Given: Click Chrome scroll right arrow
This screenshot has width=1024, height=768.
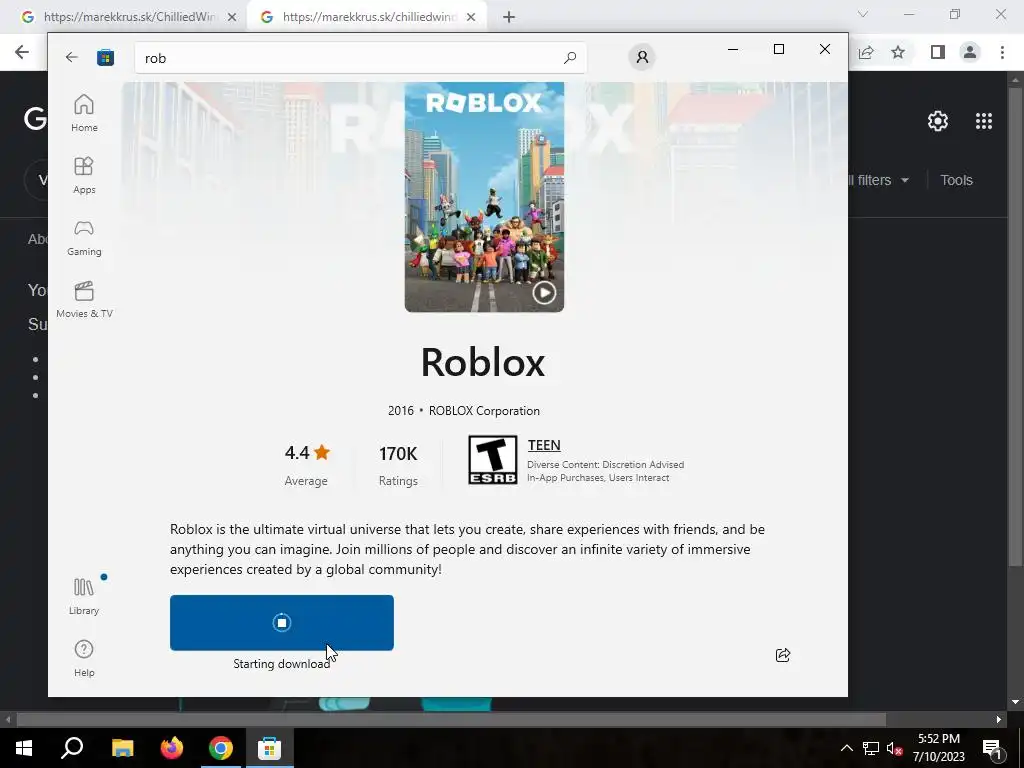Looking at the screenshot, I should [999, 720].
